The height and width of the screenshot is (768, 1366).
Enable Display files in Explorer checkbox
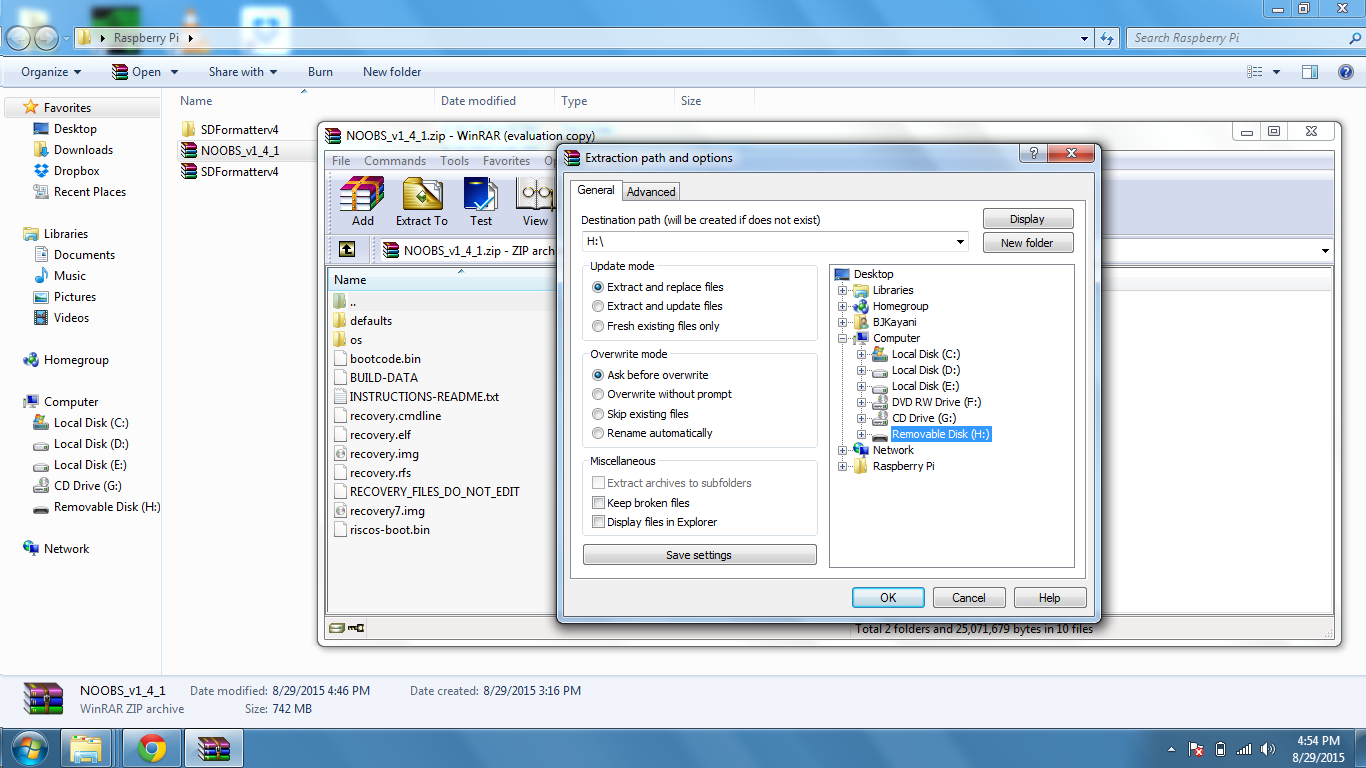point(598,522)
